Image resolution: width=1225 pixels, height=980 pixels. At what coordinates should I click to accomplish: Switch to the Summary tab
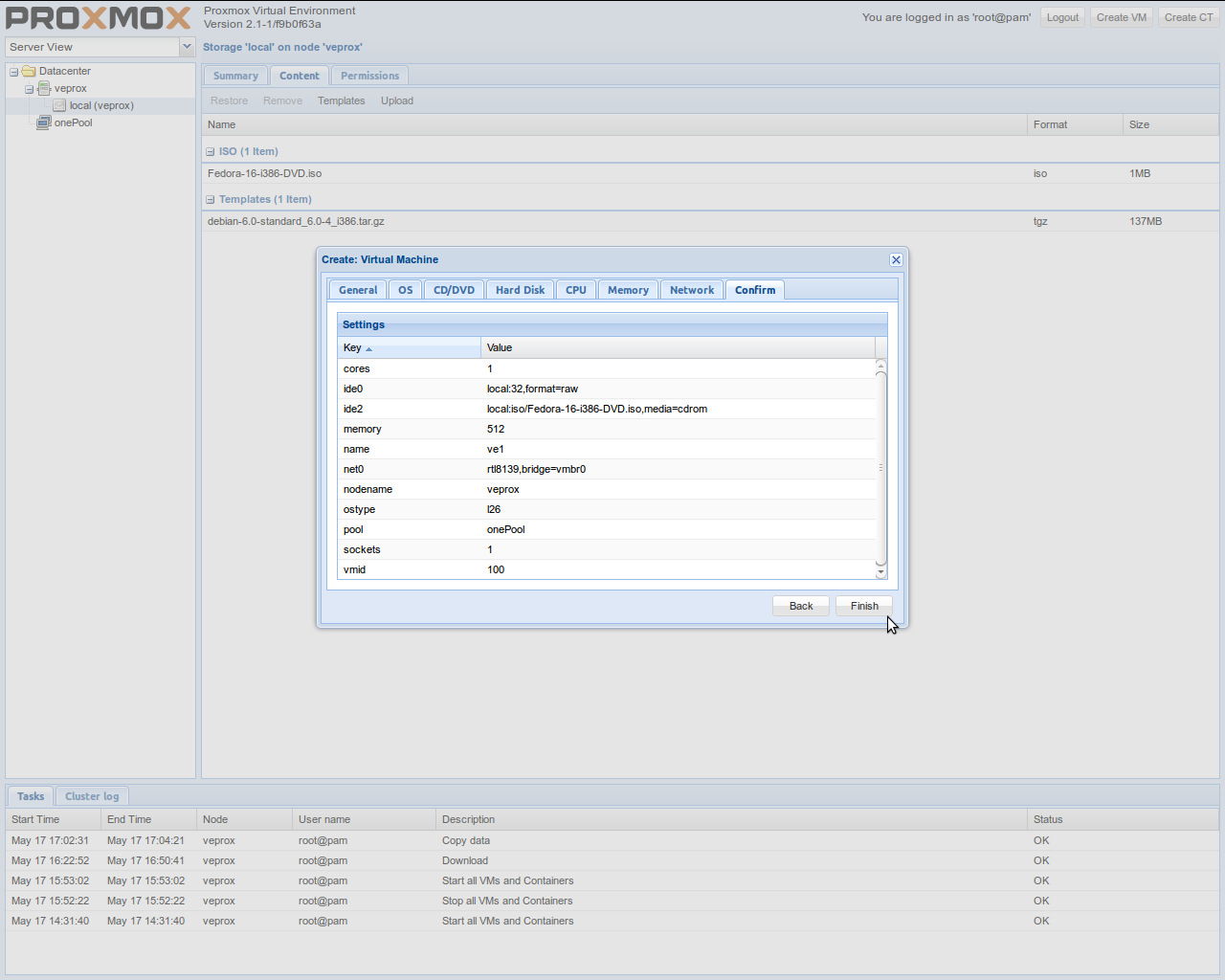click(234, 75)
